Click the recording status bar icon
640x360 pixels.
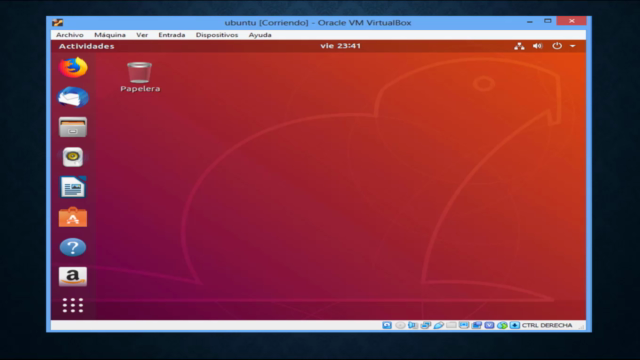(x=476, y=325)
